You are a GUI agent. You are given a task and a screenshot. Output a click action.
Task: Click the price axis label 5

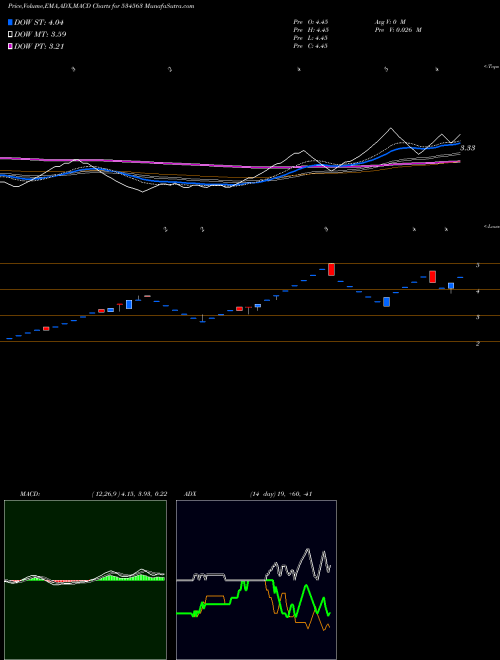(x=478, y=265)
